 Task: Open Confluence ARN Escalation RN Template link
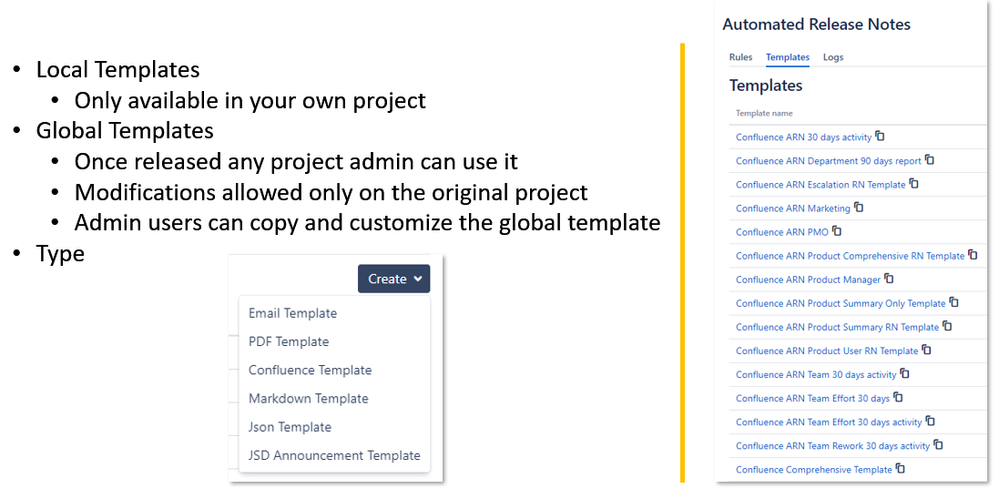(x=821, y=185)
